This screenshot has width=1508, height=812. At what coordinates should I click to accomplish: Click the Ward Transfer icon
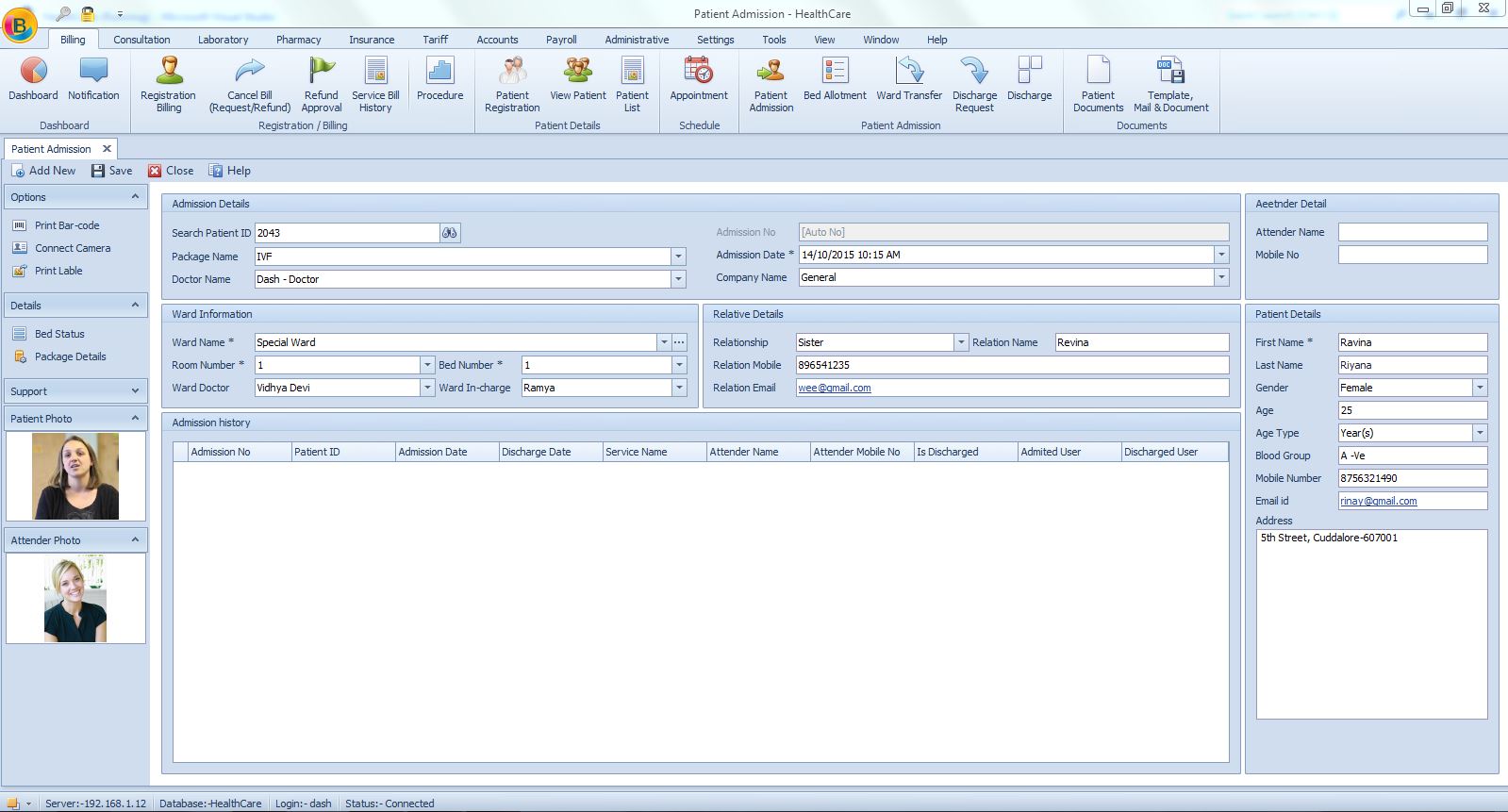[x=909, y=78]
